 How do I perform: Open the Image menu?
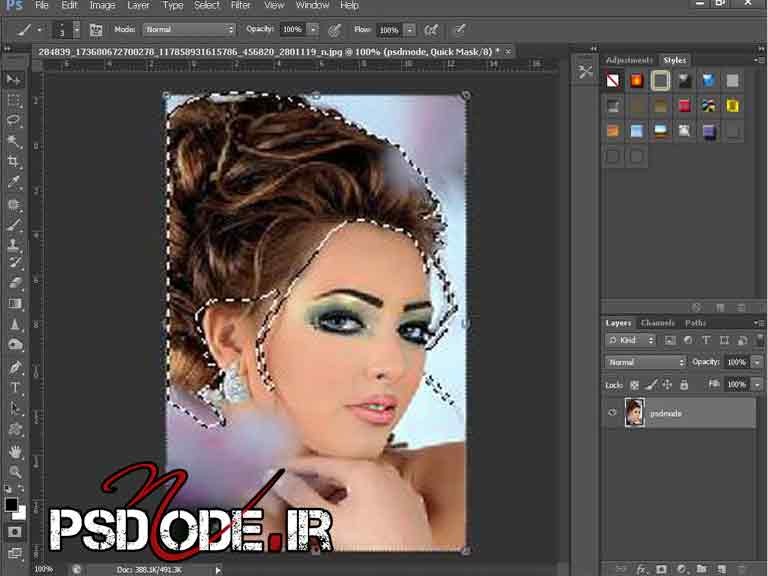[102, 5]
